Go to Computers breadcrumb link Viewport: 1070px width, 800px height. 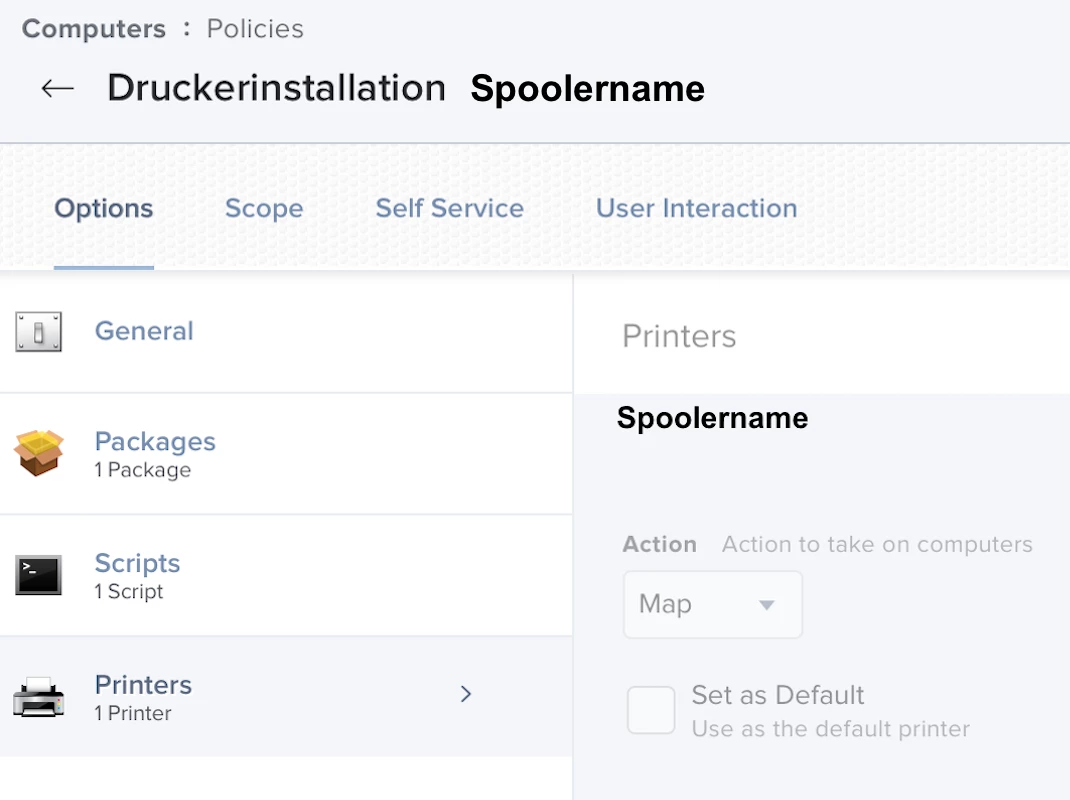(94, 29)
